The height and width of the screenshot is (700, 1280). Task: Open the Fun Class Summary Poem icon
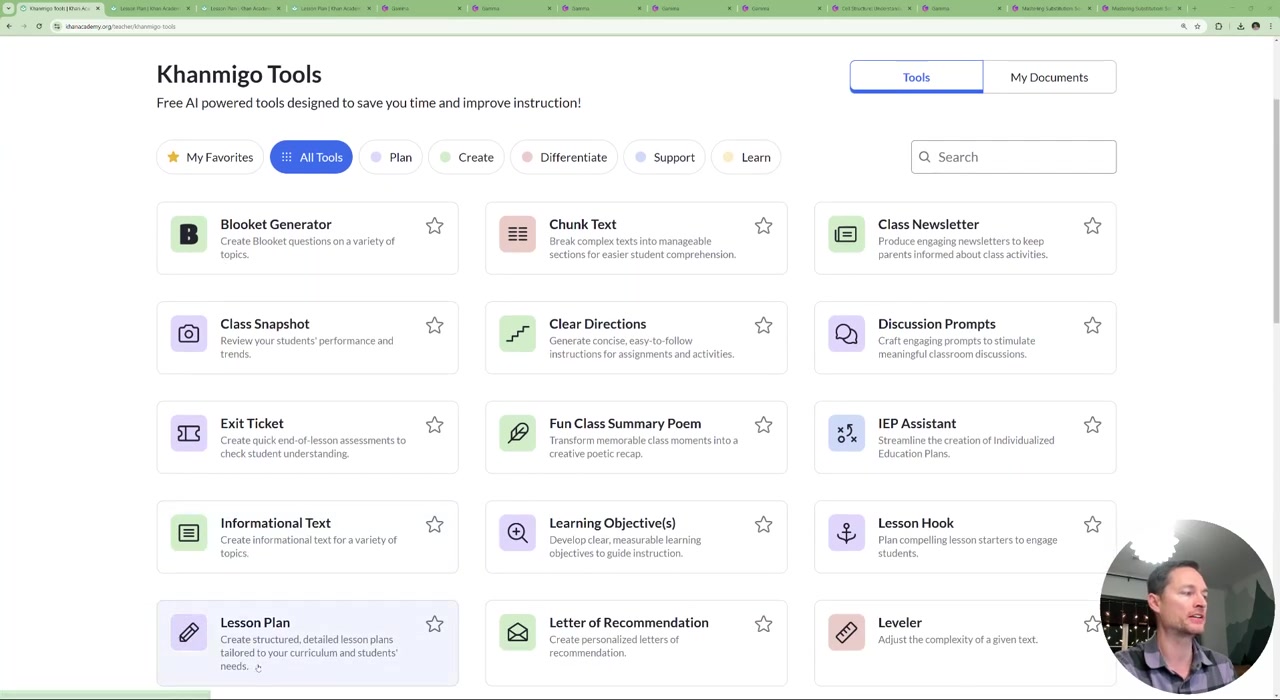(x=518, y=433)
